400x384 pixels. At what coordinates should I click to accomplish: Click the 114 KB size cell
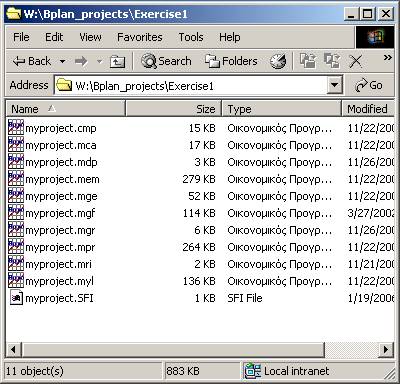[x=199, y=213]
